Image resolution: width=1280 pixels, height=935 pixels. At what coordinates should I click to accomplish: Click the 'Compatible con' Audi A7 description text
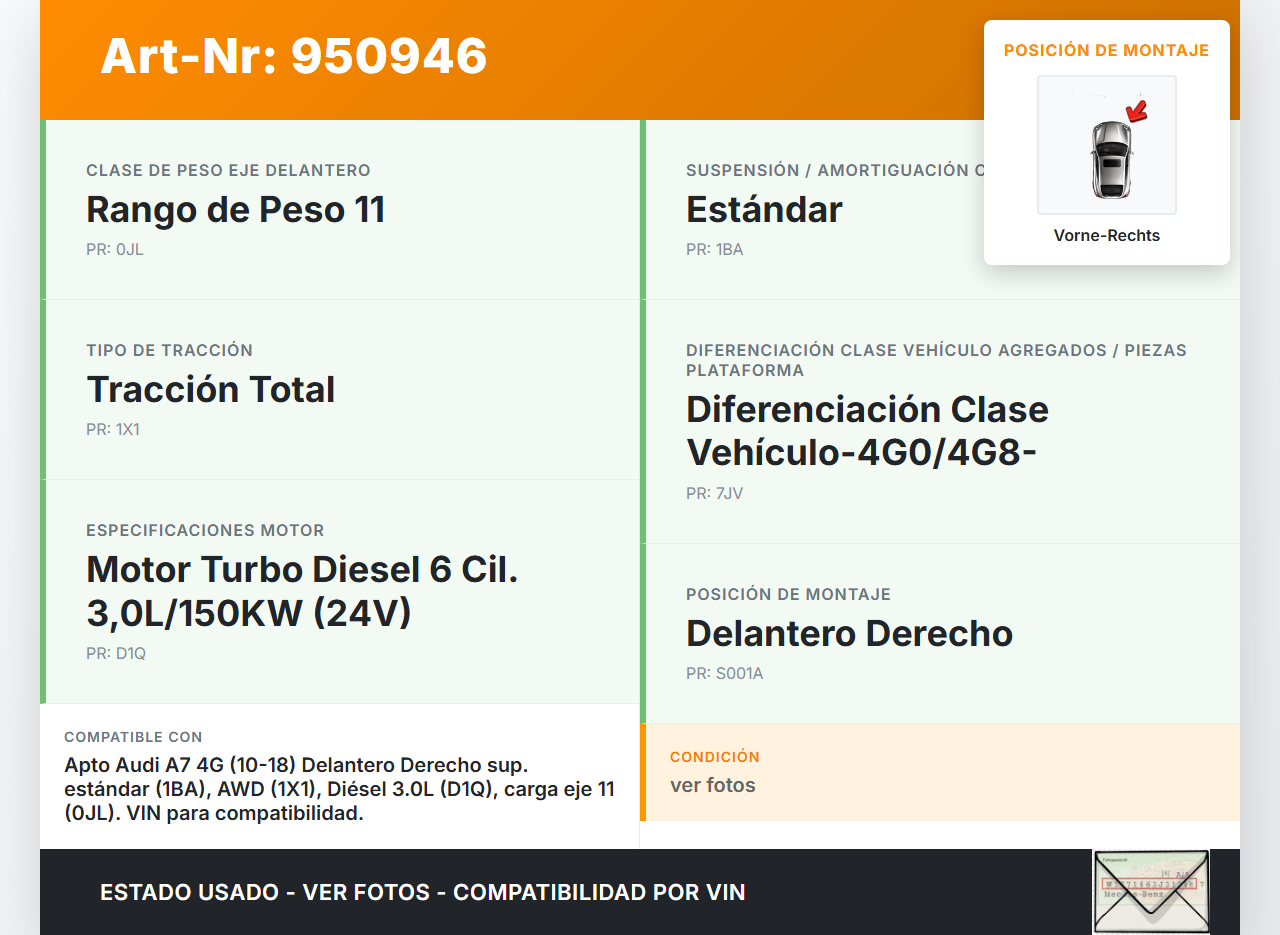[x=339, y=789]
